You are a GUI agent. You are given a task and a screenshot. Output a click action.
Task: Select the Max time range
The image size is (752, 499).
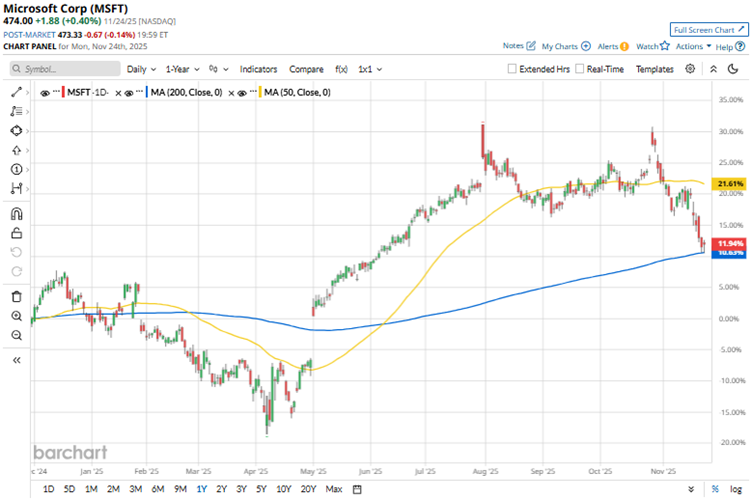click(334, 489)
